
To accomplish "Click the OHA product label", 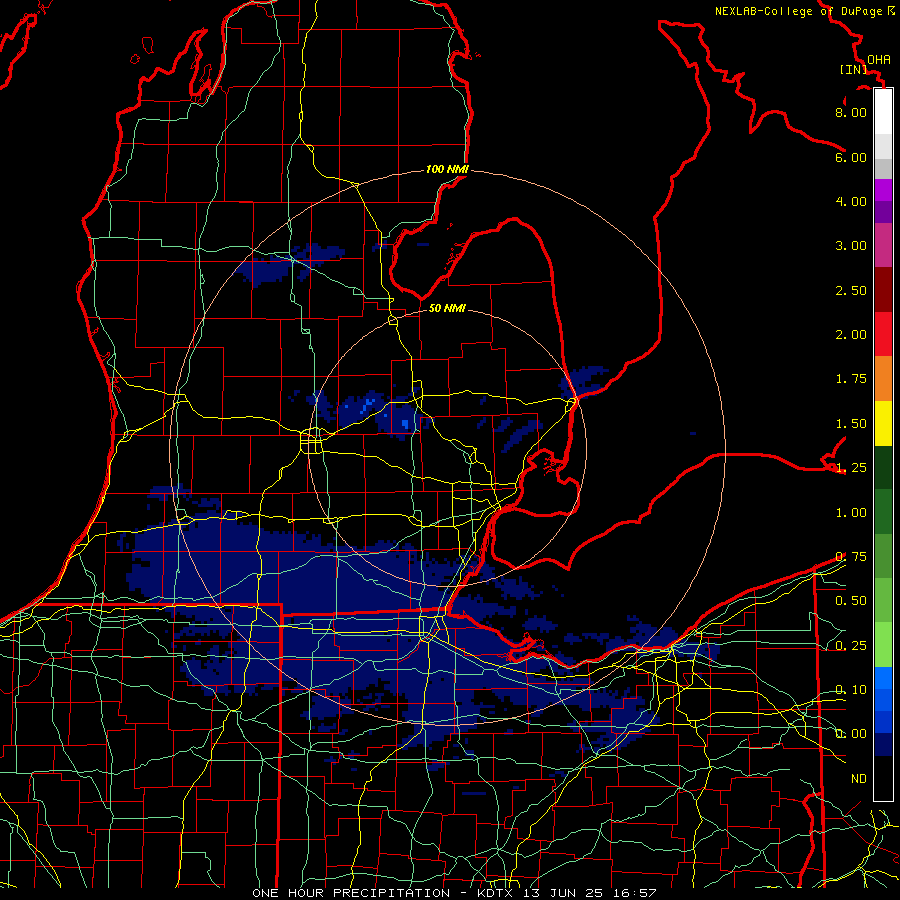I will [879, 60].
